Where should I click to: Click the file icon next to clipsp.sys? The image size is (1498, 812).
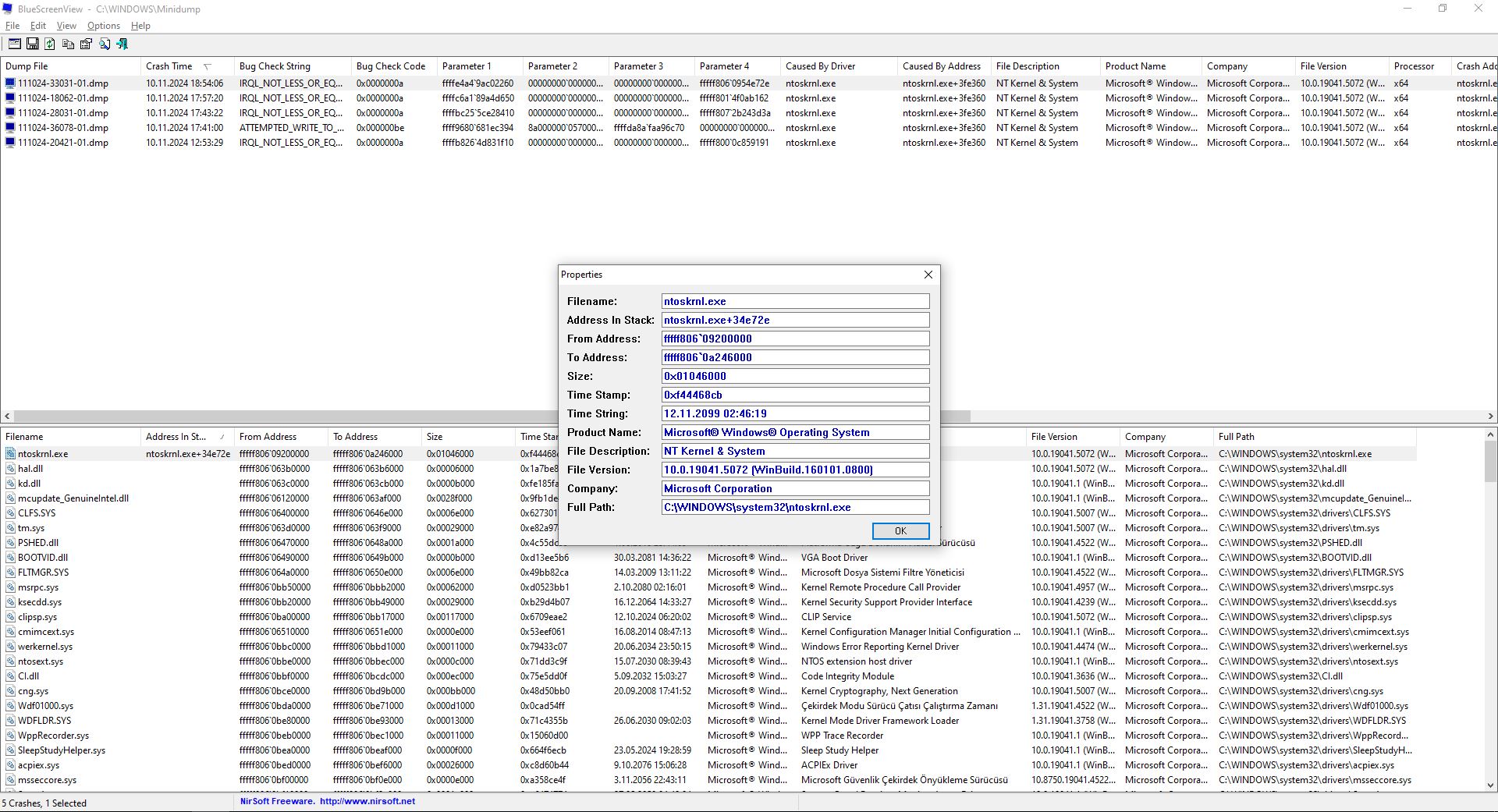[10, 617]
